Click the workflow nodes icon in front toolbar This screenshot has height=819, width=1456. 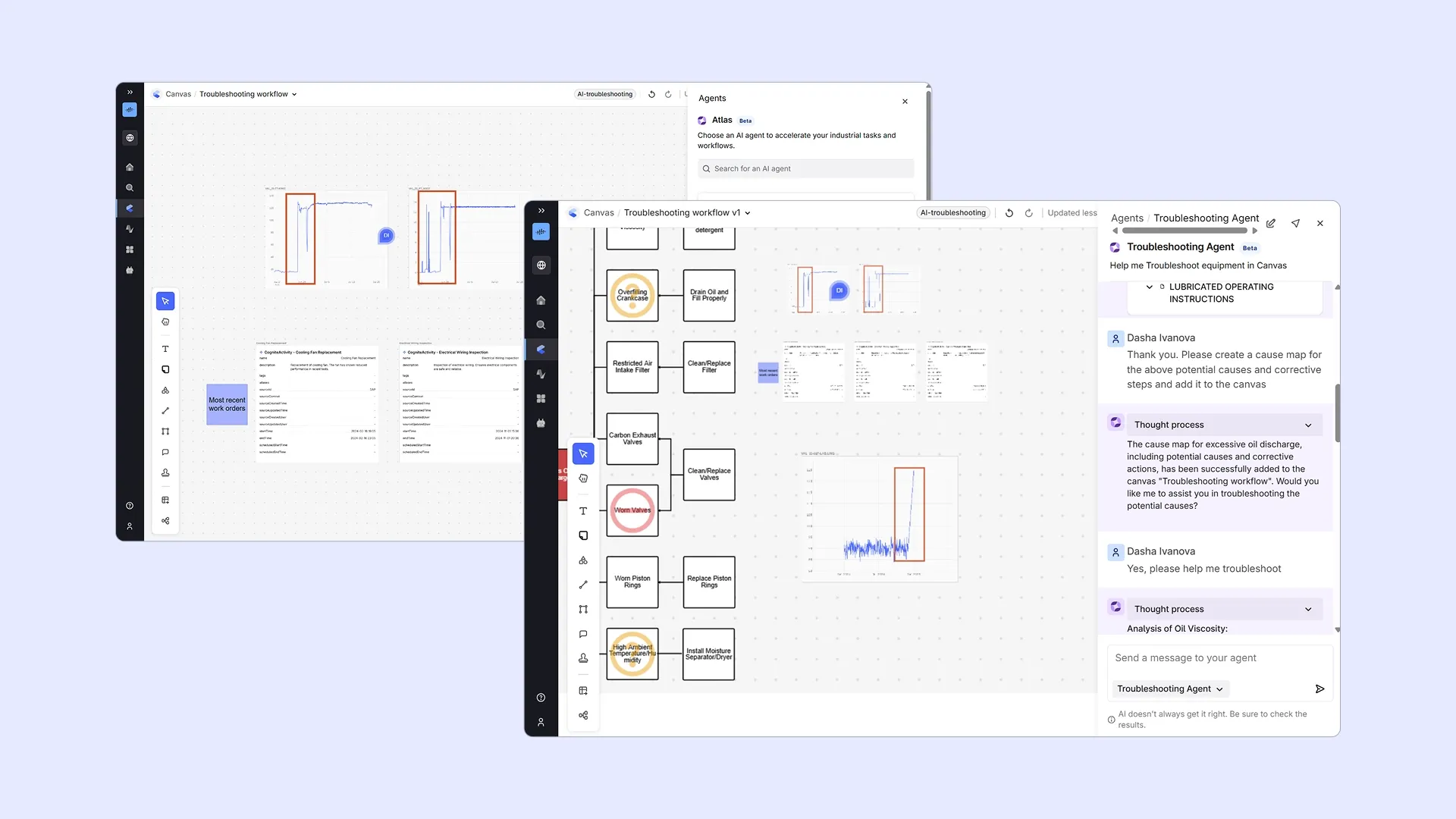pos(583,715)
